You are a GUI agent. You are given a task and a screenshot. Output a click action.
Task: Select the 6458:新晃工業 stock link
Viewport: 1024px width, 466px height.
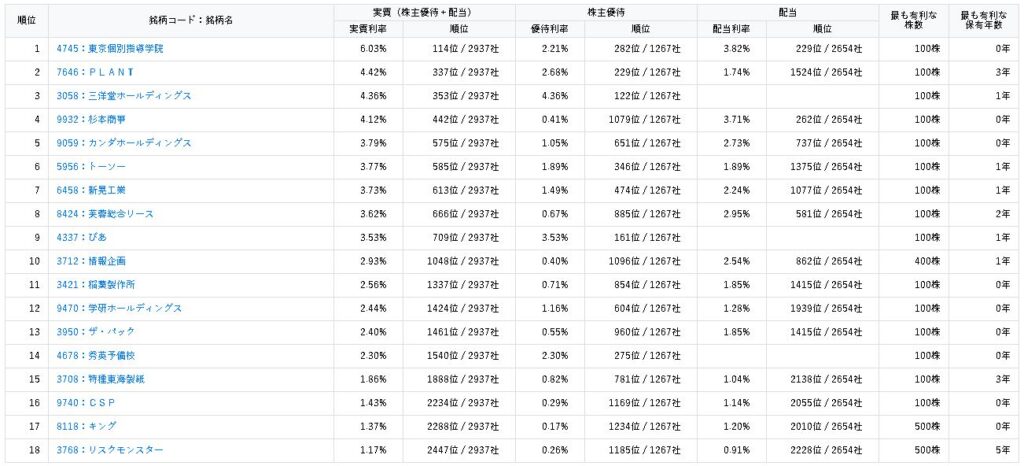coord(91,190)
